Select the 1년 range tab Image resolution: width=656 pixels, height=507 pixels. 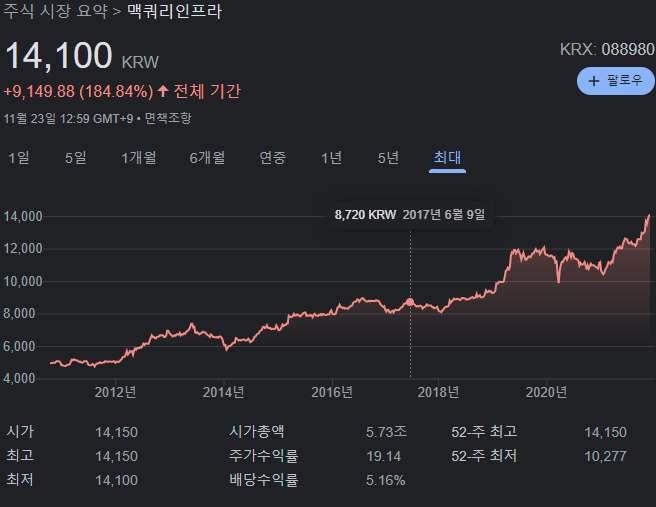coord(331,158)
